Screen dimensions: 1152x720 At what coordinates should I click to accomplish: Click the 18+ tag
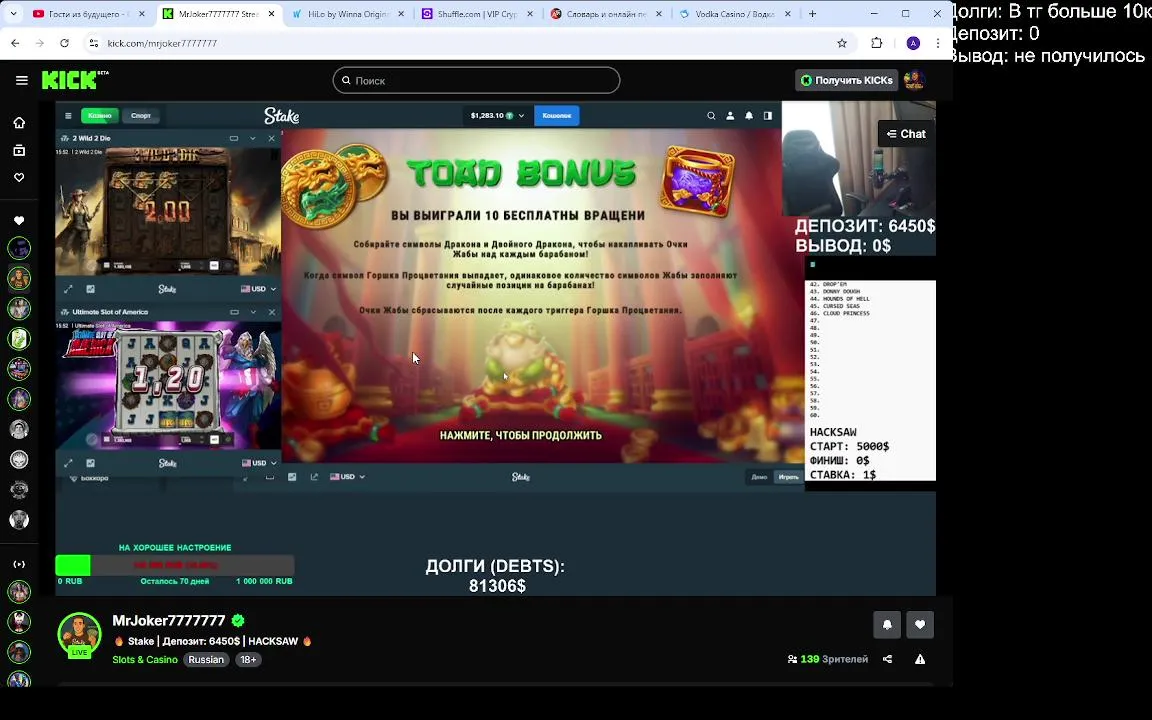248,660
